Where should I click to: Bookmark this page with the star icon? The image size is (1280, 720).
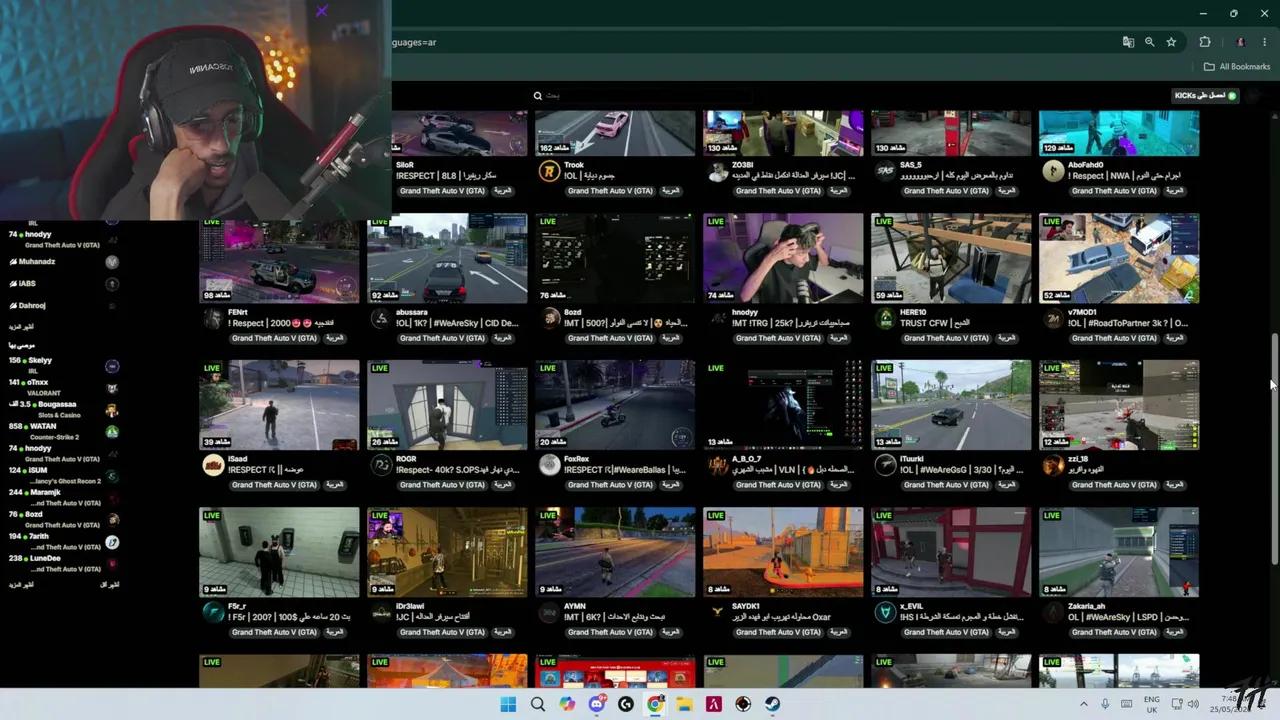tap(1171, 42)
